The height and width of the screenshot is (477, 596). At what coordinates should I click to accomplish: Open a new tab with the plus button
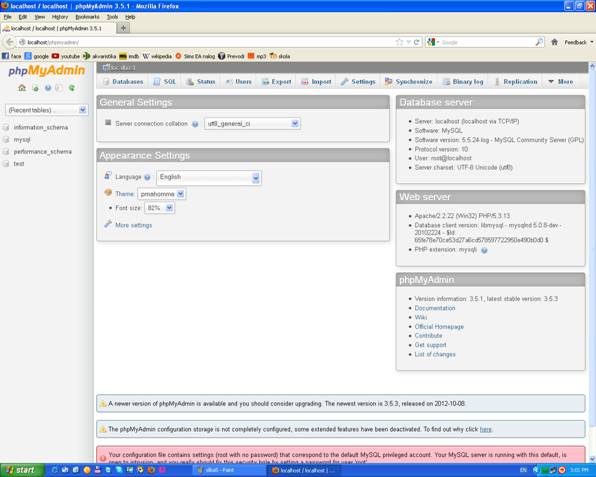[x=123, y=28]
